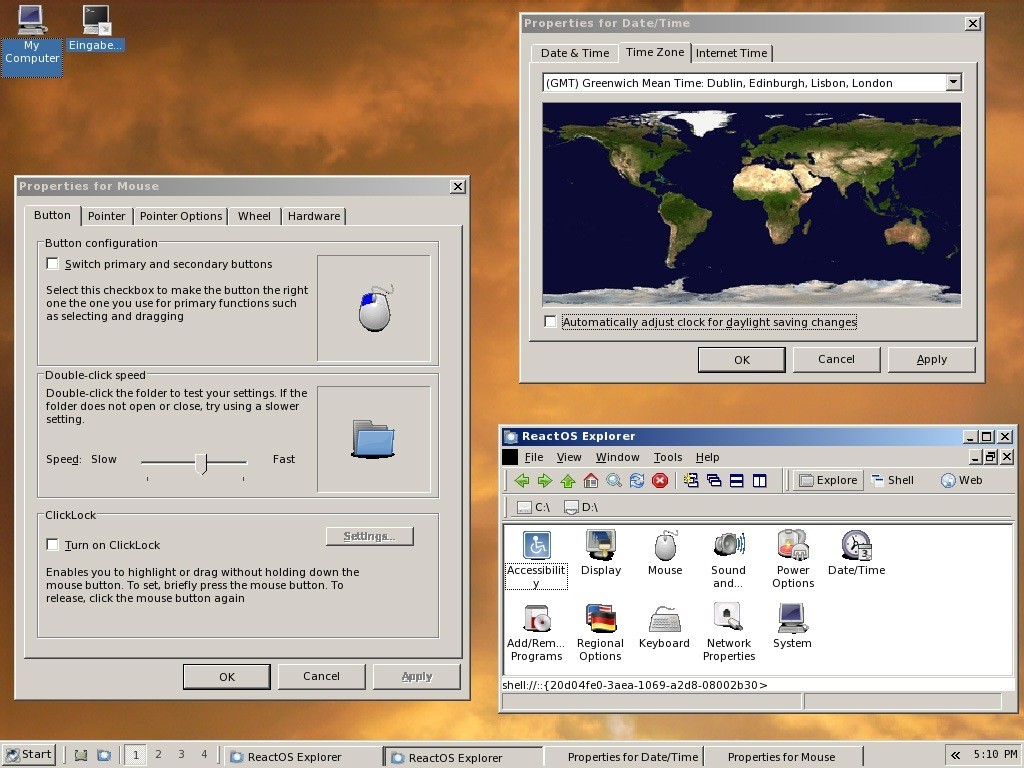1024x768 pixels.
Task: Open the Keyboard control panel icon
Action: point(664,620)
